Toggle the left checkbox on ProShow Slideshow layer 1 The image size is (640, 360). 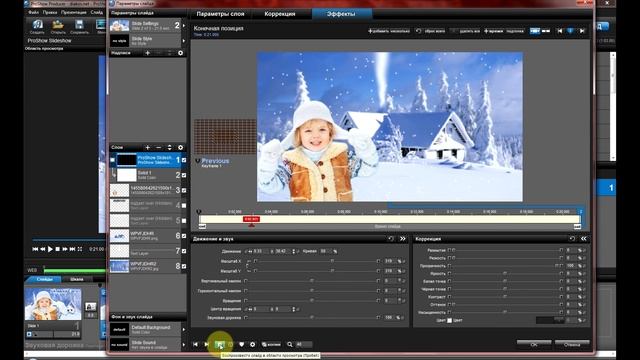(113, 160)
